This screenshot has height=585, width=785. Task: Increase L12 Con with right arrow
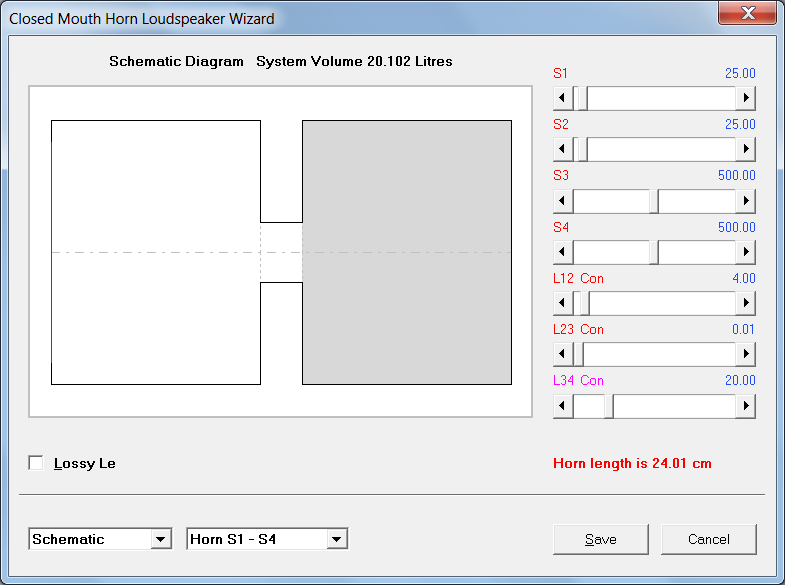tap(745, 303)
